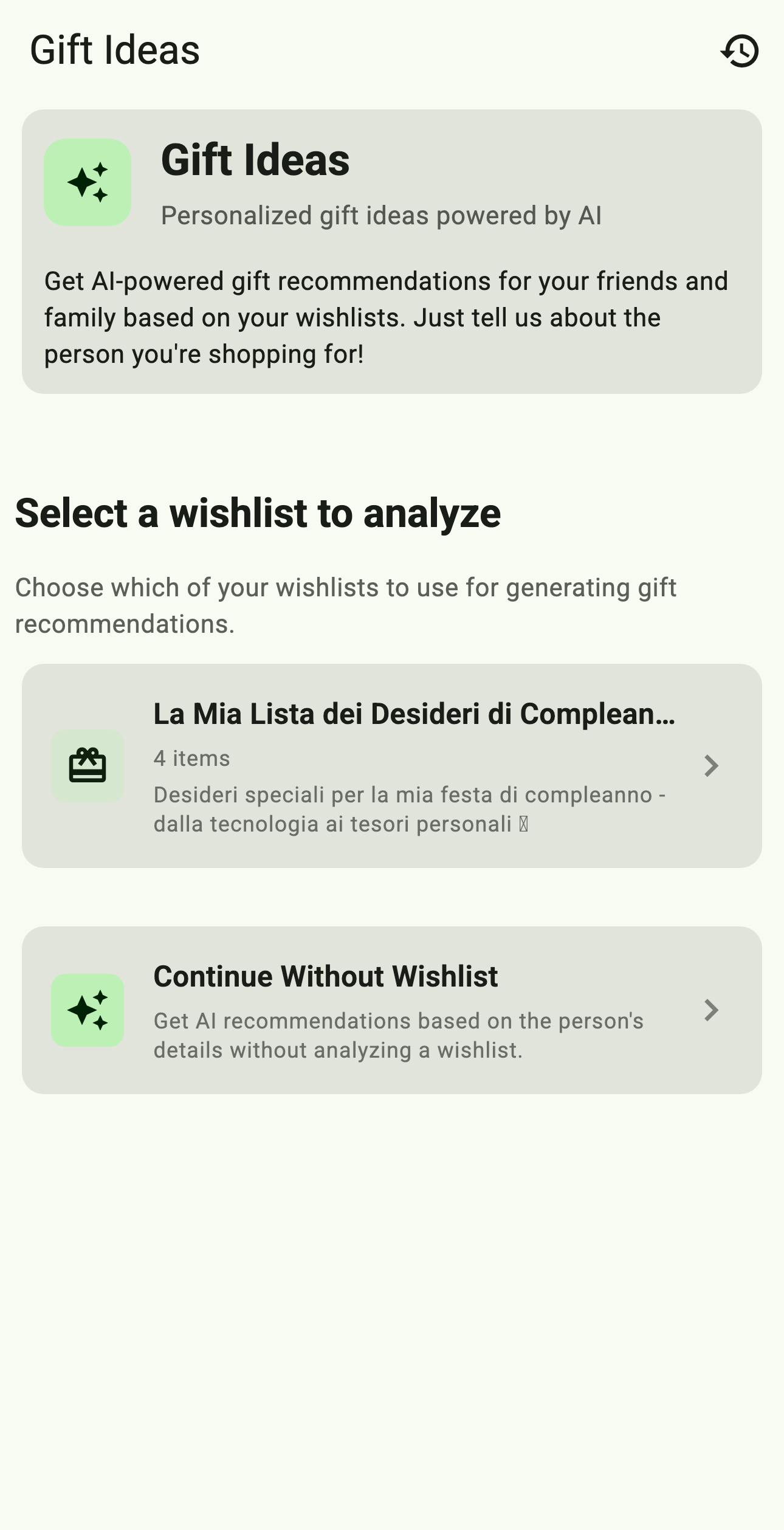
Task: Click the Italian wishlist description text
Action: coord(410,809)
